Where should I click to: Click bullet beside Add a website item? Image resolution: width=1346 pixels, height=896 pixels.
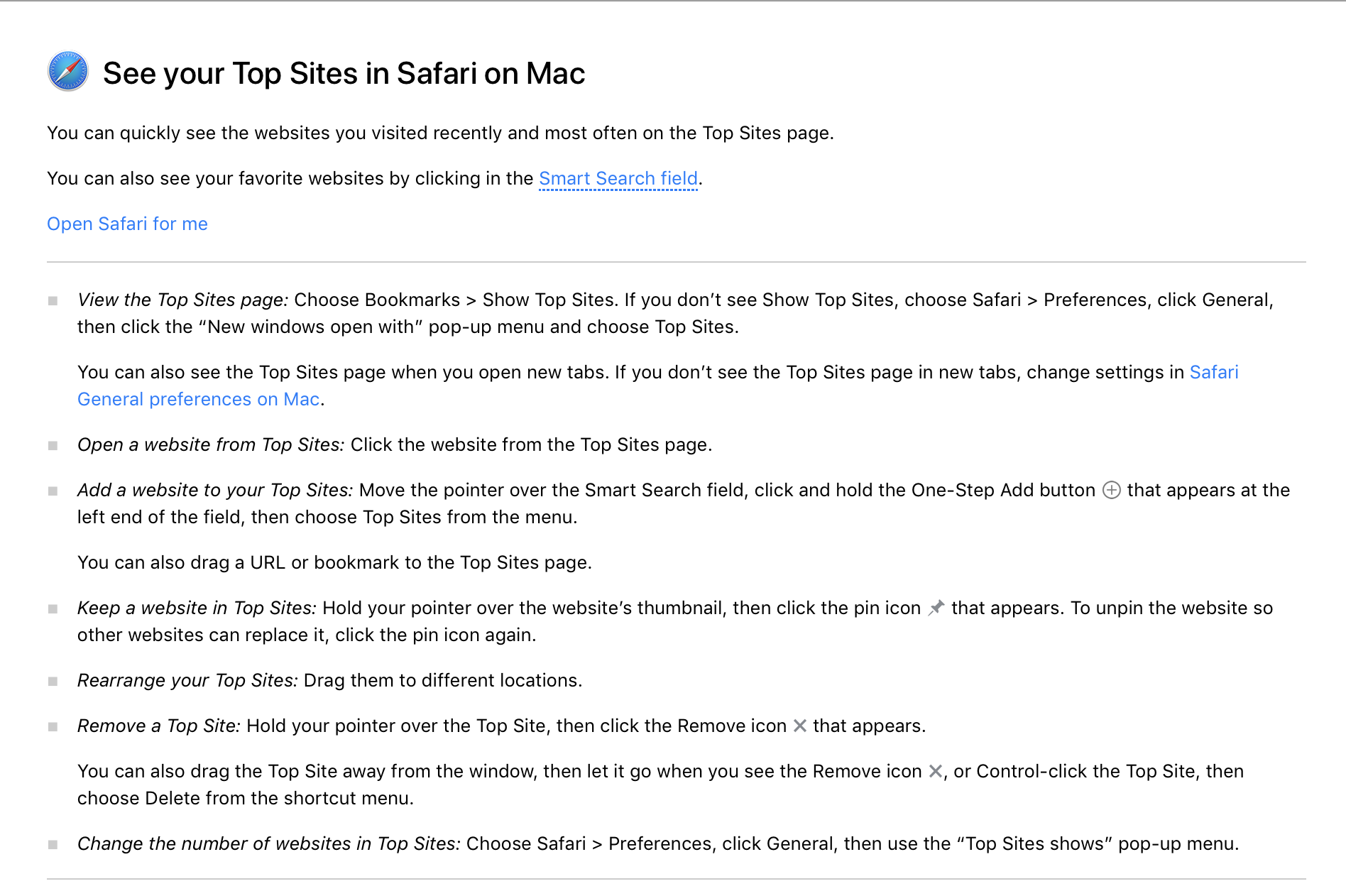pos(53,491)
